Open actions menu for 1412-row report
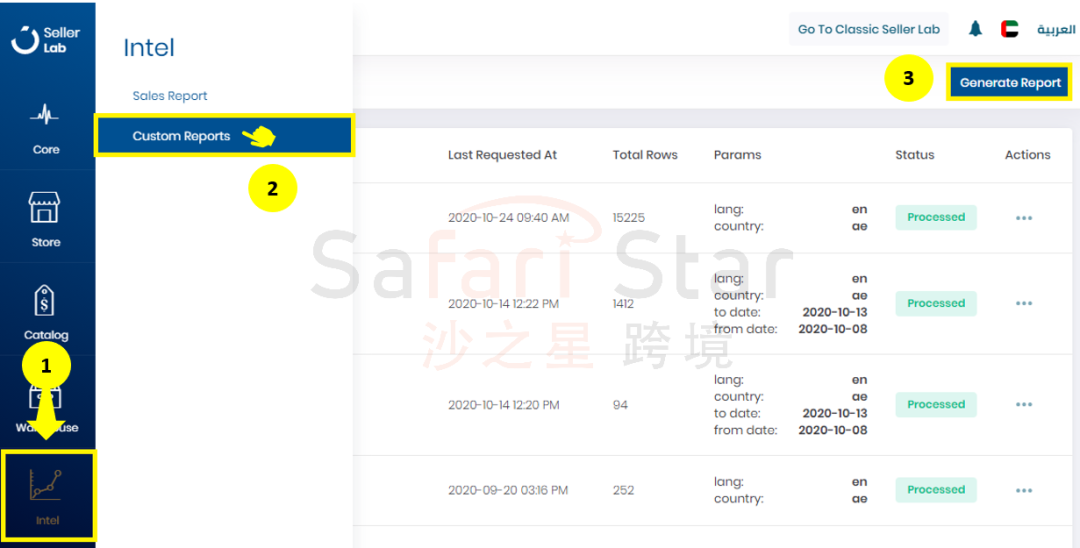 1024,303
